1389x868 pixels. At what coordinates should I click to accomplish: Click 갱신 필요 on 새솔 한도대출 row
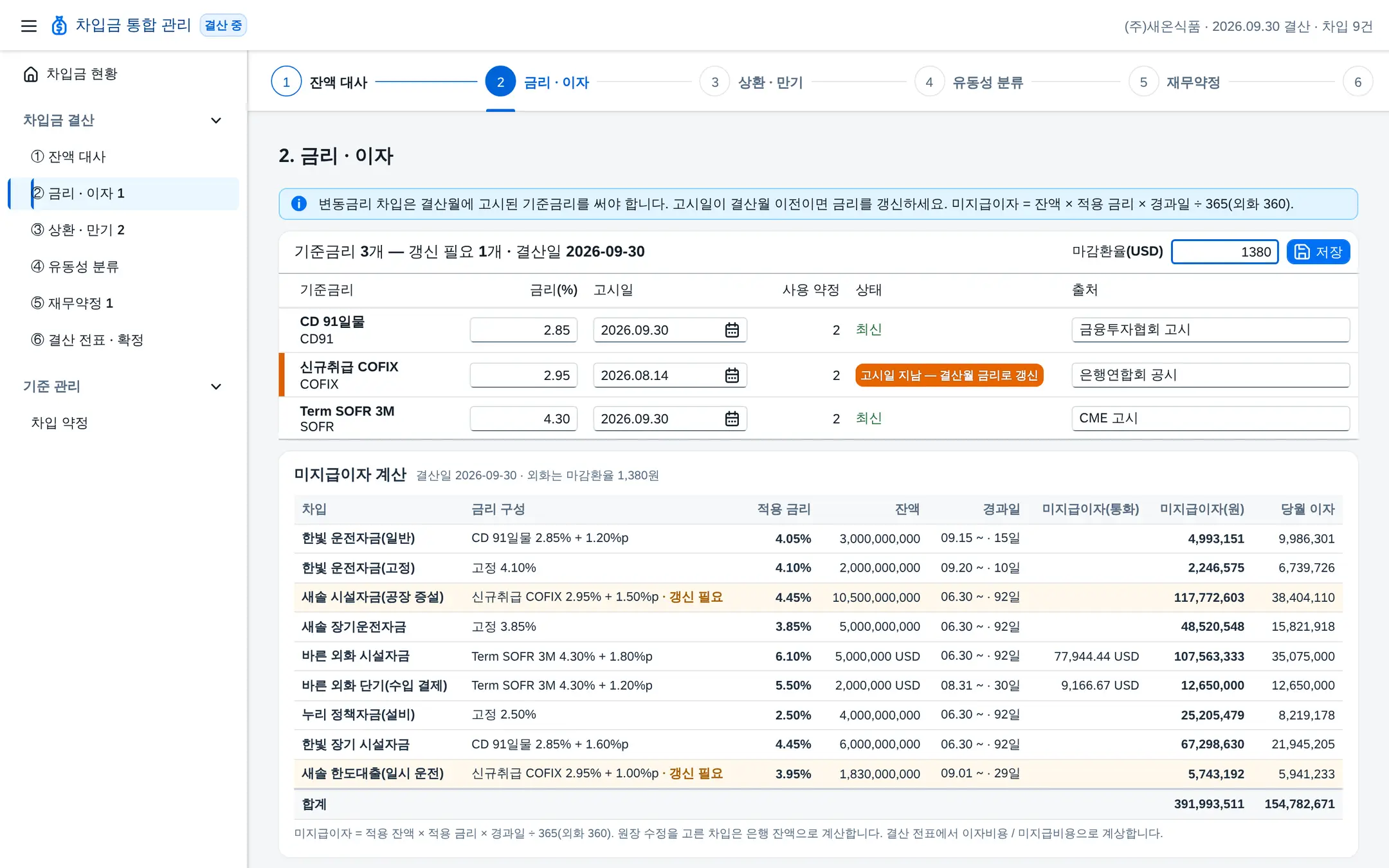tap(696, 773)
